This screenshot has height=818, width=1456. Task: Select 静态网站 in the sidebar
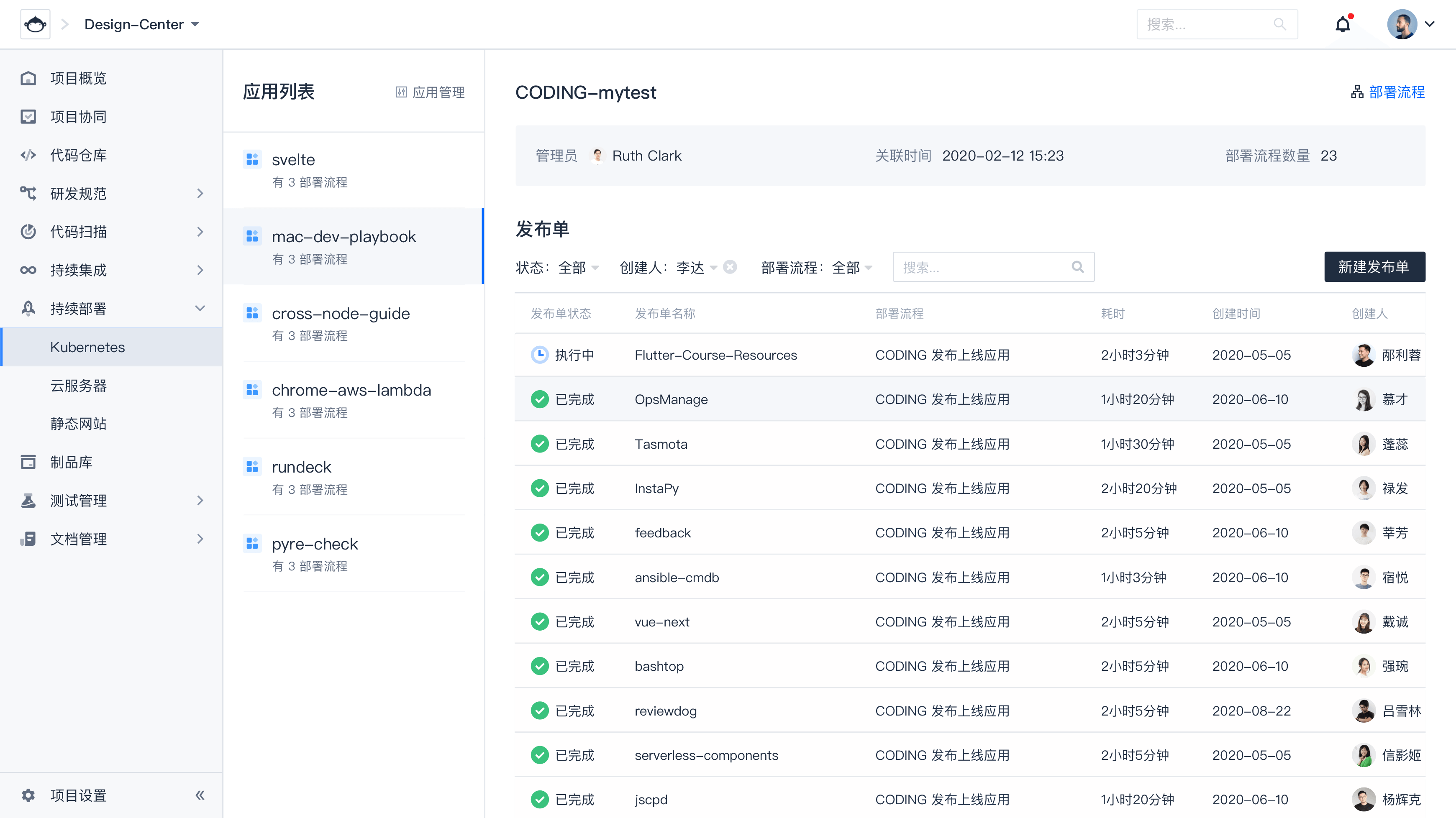point(79,424)
